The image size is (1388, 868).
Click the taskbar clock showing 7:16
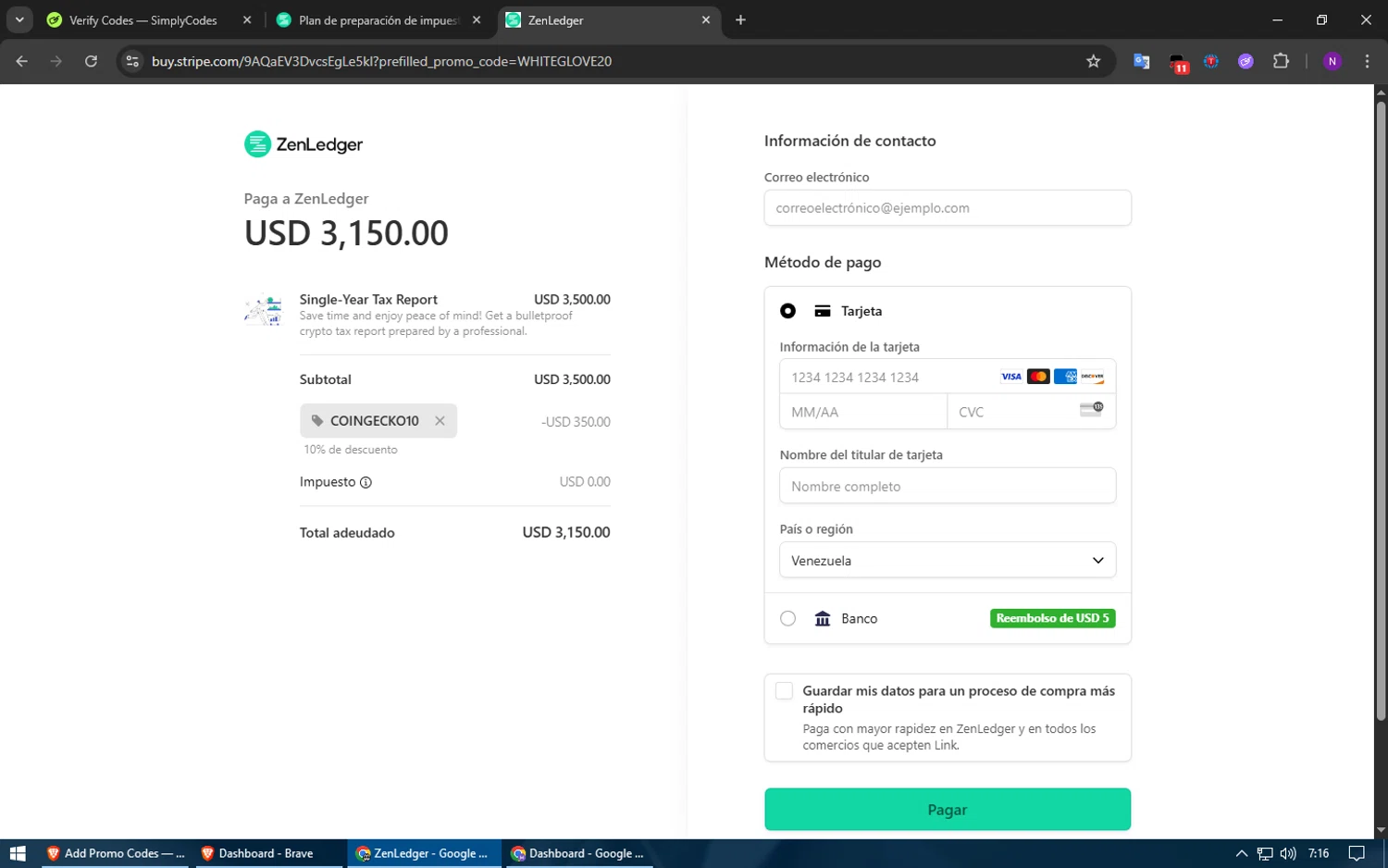(x=1319, y=853)
